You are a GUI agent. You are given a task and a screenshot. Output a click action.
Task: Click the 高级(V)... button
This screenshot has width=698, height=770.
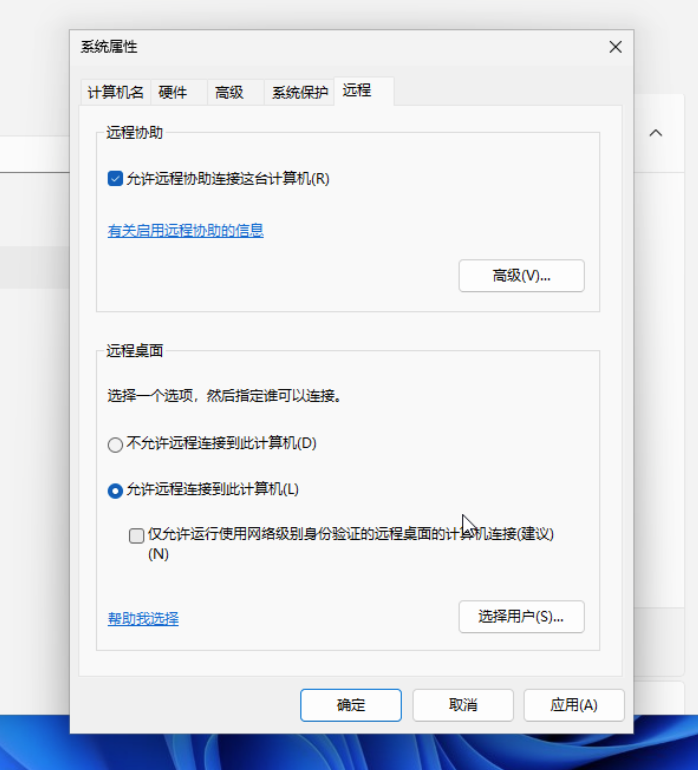pos(522,275)
